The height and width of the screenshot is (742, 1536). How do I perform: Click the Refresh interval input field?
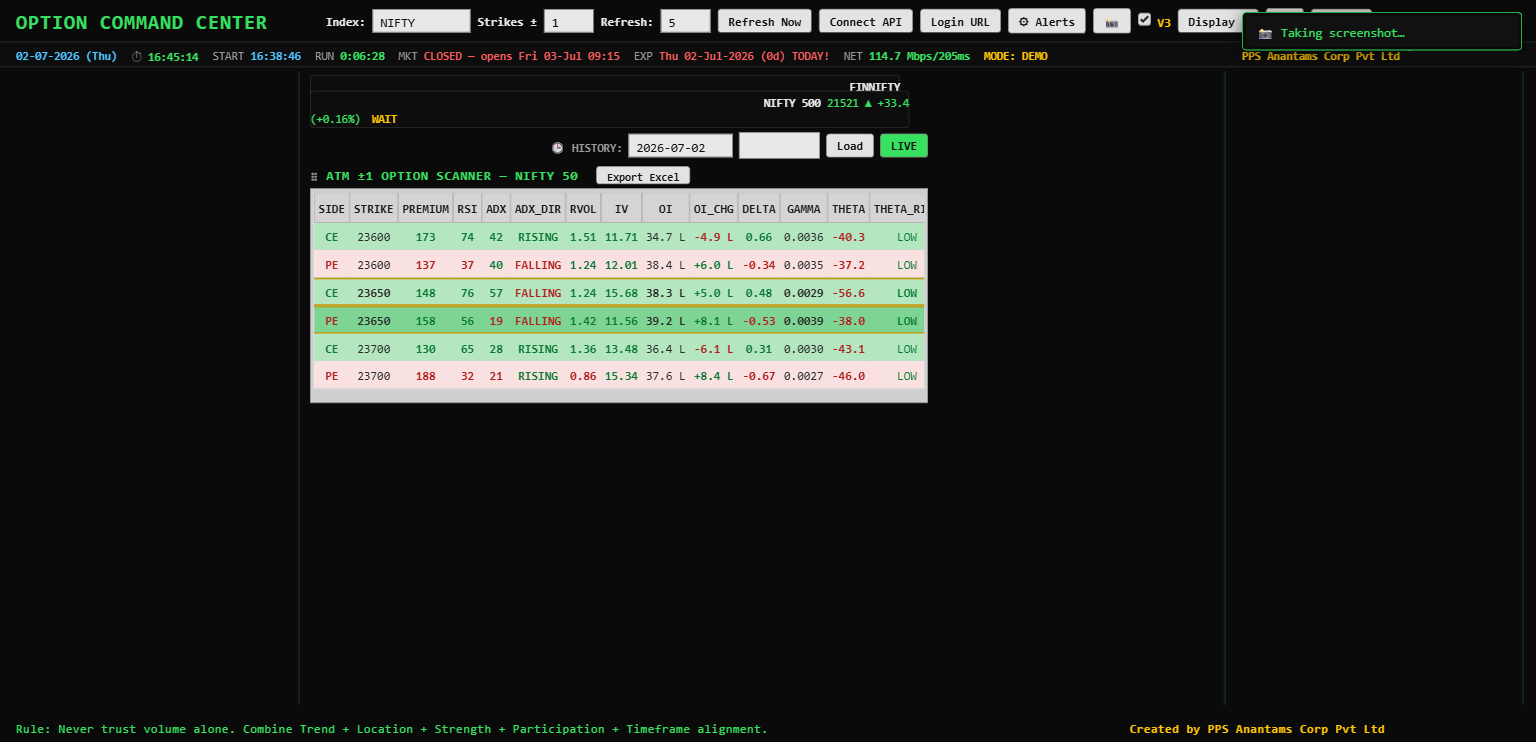[685, 21]
